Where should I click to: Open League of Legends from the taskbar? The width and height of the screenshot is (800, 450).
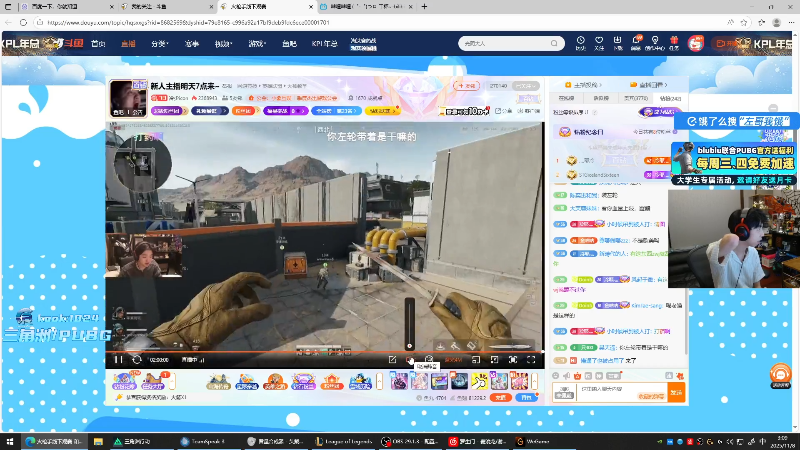(344, 441)
